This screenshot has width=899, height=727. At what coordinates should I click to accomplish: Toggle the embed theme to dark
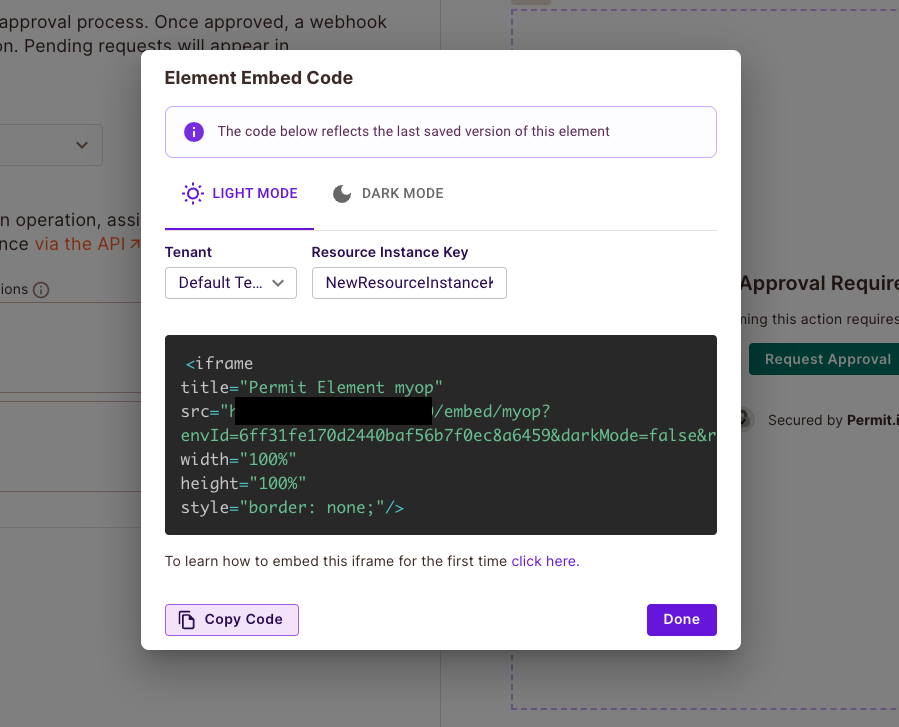coord(388,193)
